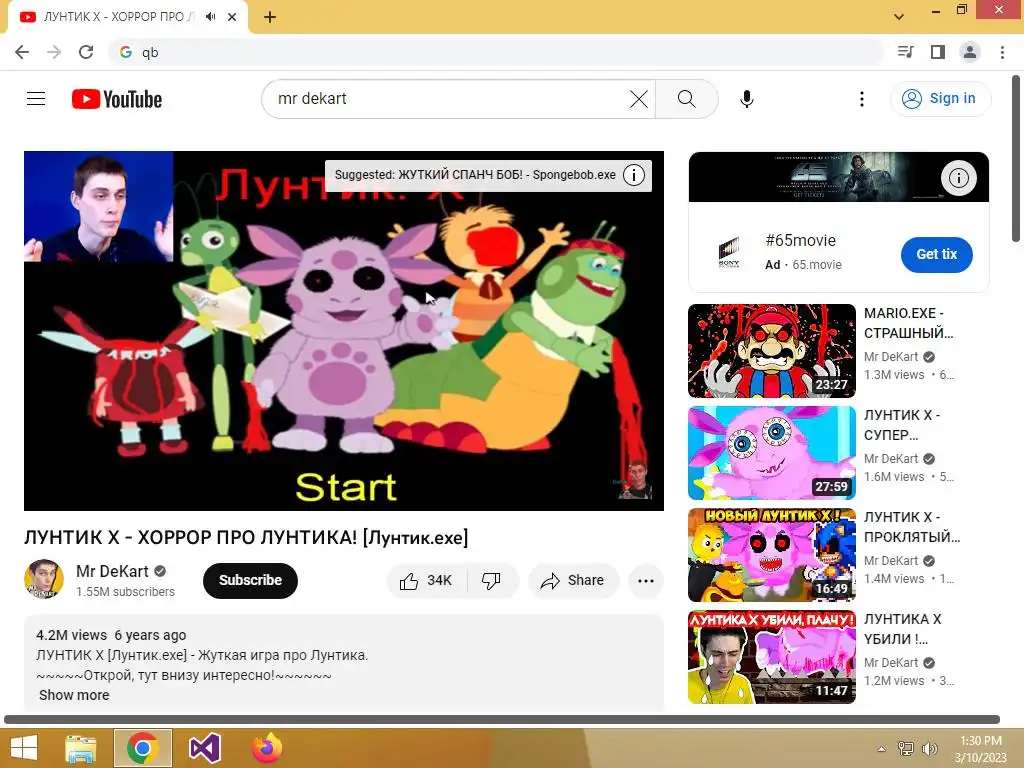This screenshot has height=768, width=1024.
Task: Go to YouTube home via logo
Action: 117,99
